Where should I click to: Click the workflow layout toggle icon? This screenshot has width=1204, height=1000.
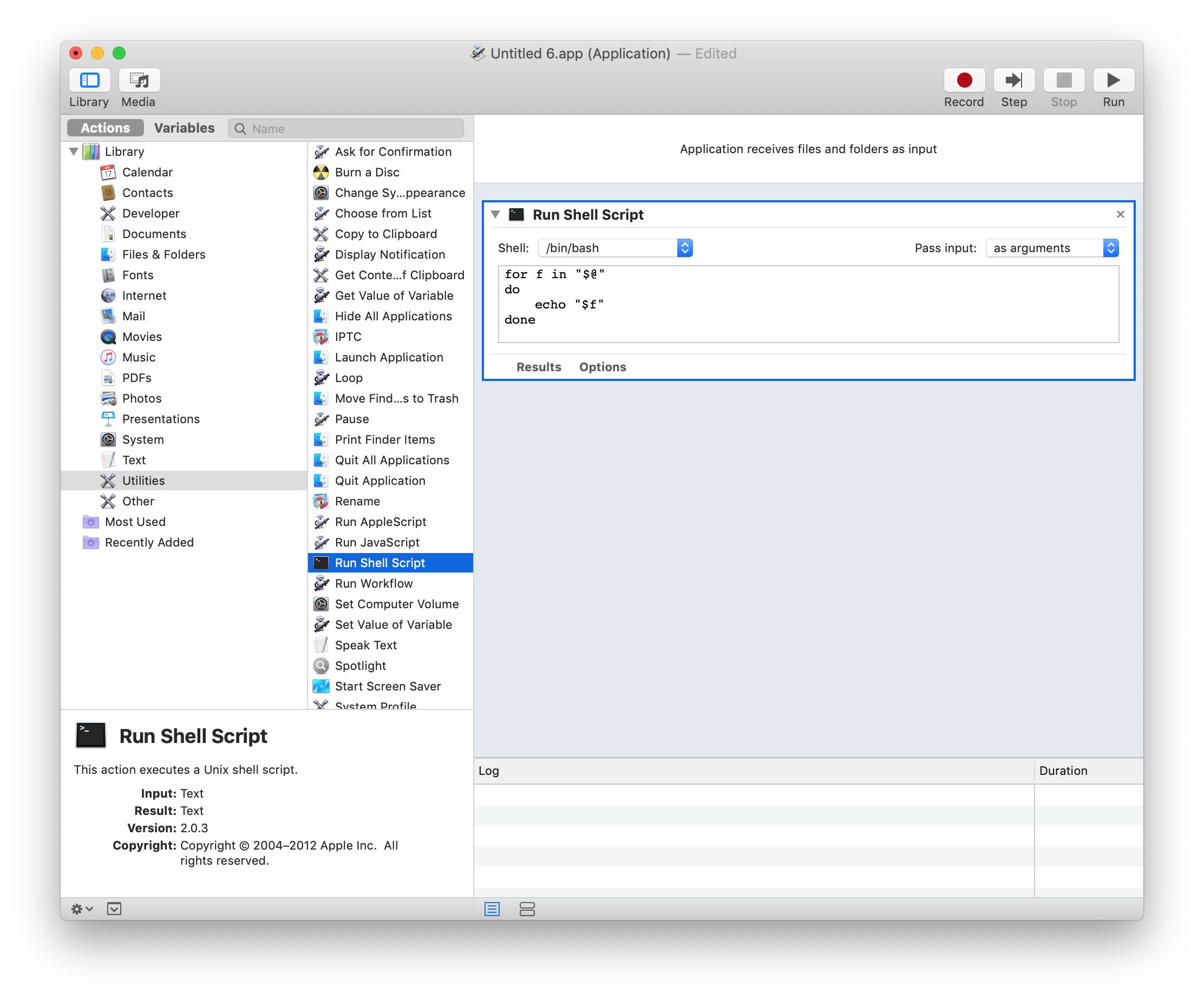coord(526,909)
